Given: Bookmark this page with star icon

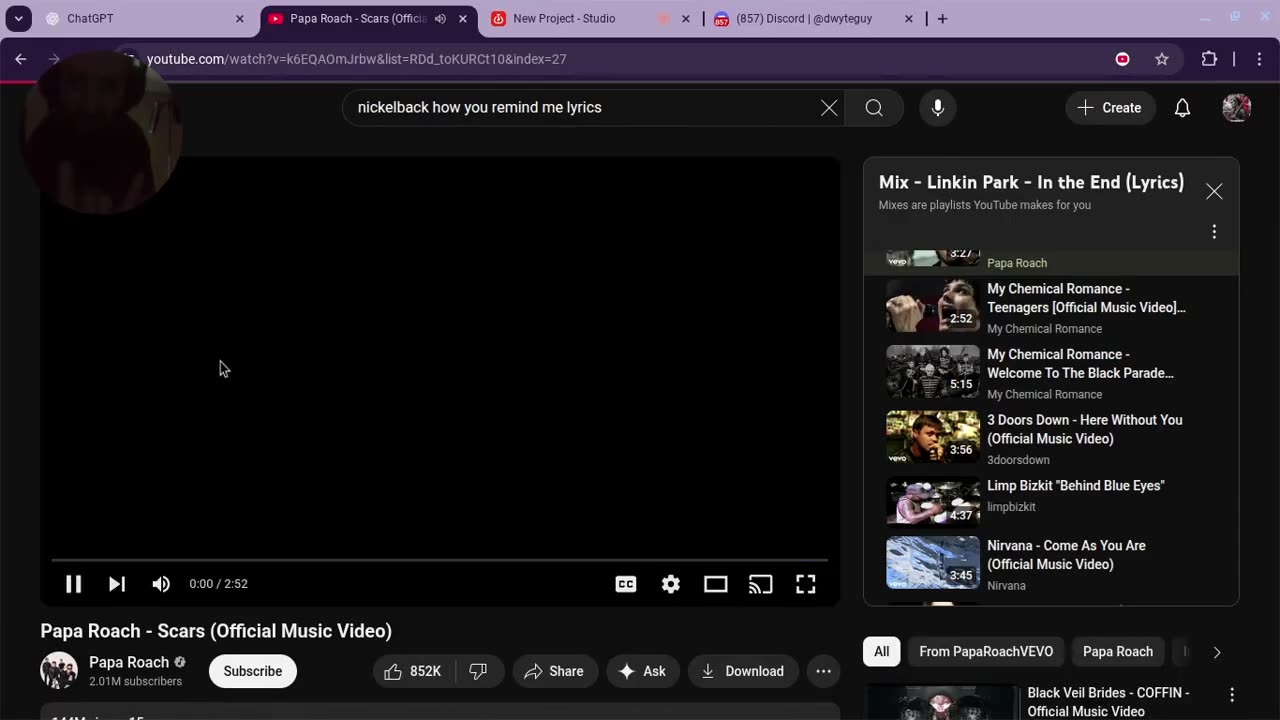Looking at the screenshot, I should pos(1162,59).
